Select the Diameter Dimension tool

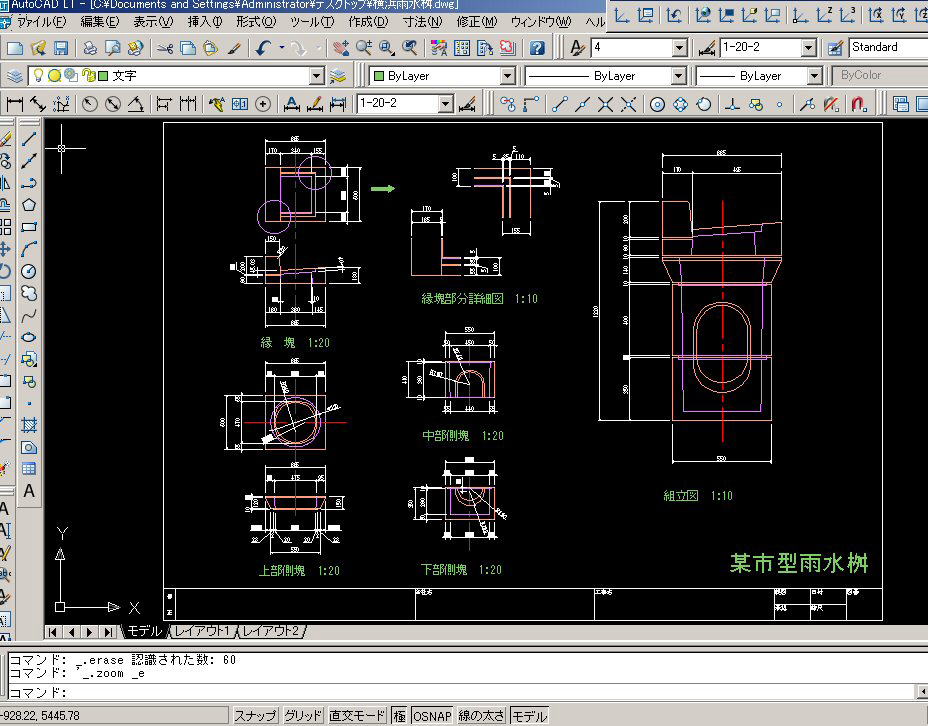[x=112, y=104]
